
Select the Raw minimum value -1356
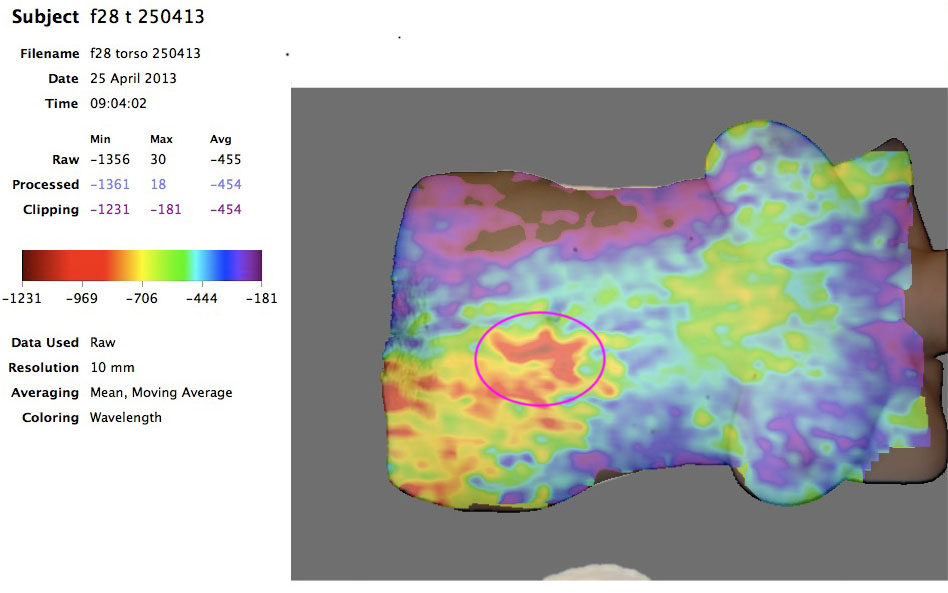click(109, 159)
